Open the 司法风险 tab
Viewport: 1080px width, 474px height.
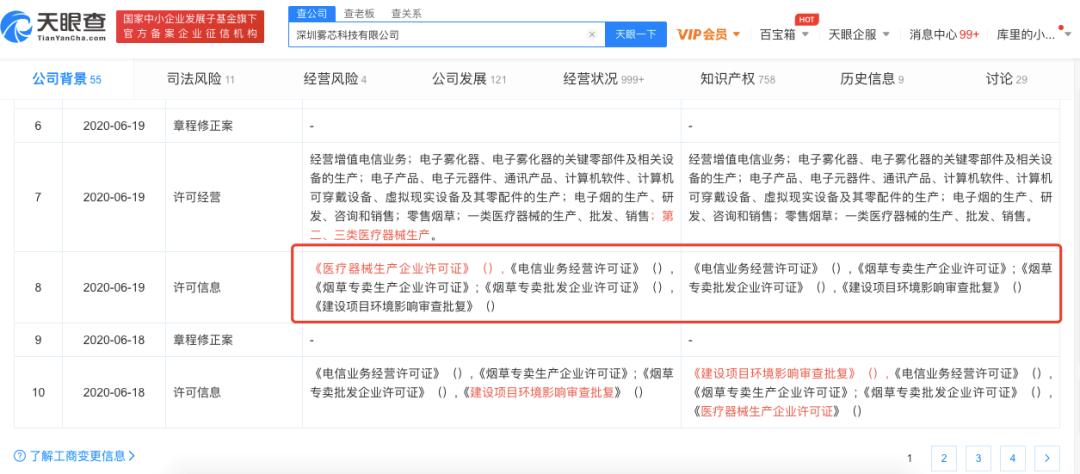click(x=201, y=79)
